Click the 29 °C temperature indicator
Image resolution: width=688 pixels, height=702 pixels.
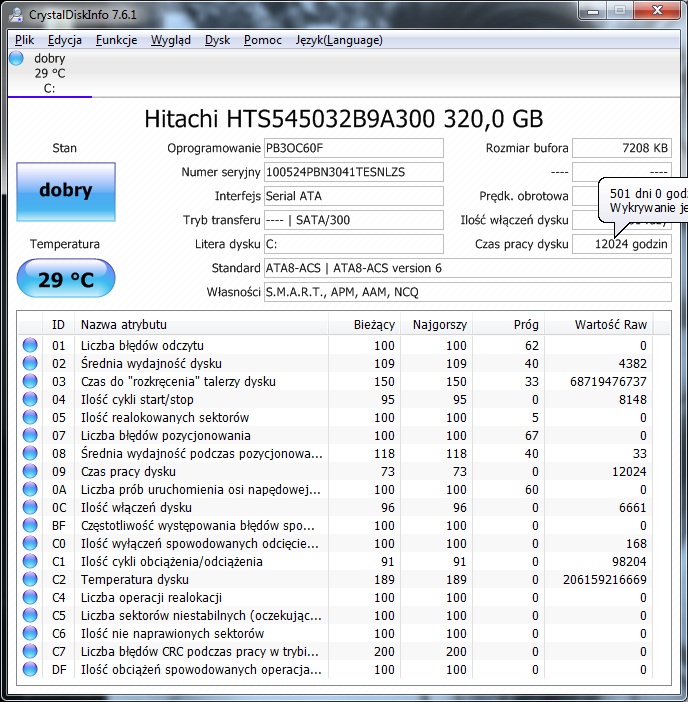coord(66,278)
